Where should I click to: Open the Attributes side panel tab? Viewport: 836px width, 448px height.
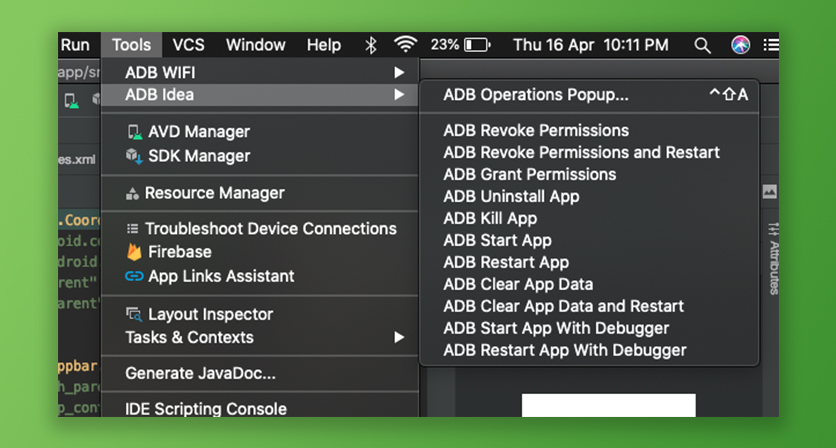(773, 259)
